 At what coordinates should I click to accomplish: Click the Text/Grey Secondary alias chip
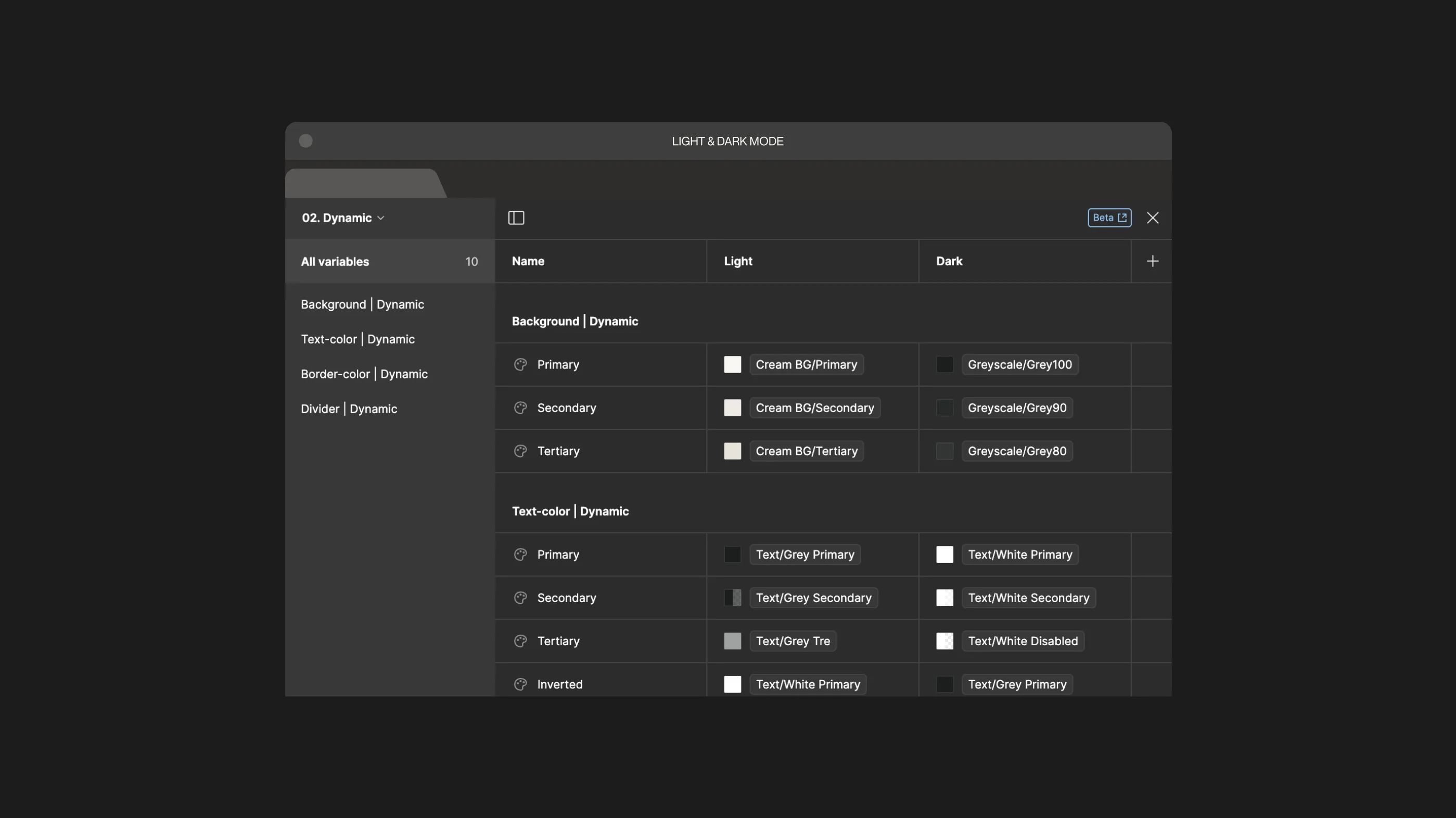[x=813, y=597]
